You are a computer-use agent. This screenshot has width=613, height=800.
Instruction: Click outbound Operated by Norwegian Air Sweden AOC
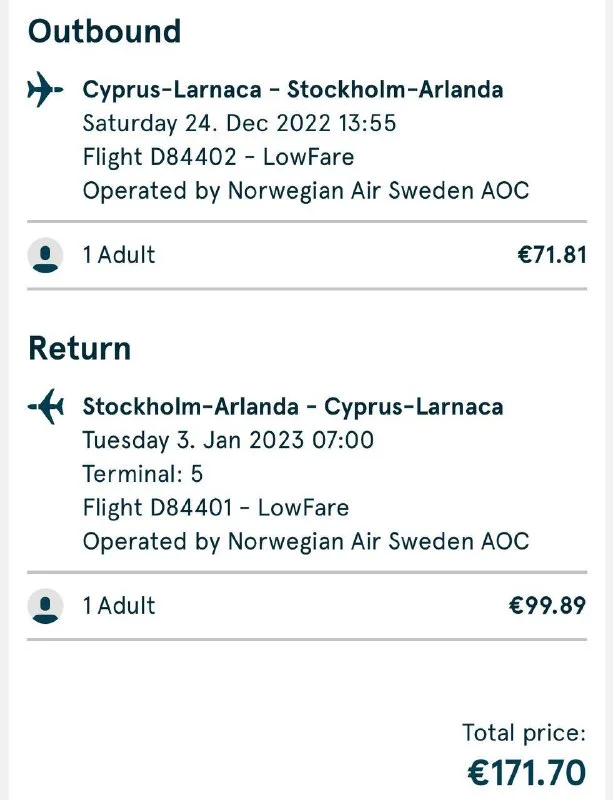tap(305, 190)
